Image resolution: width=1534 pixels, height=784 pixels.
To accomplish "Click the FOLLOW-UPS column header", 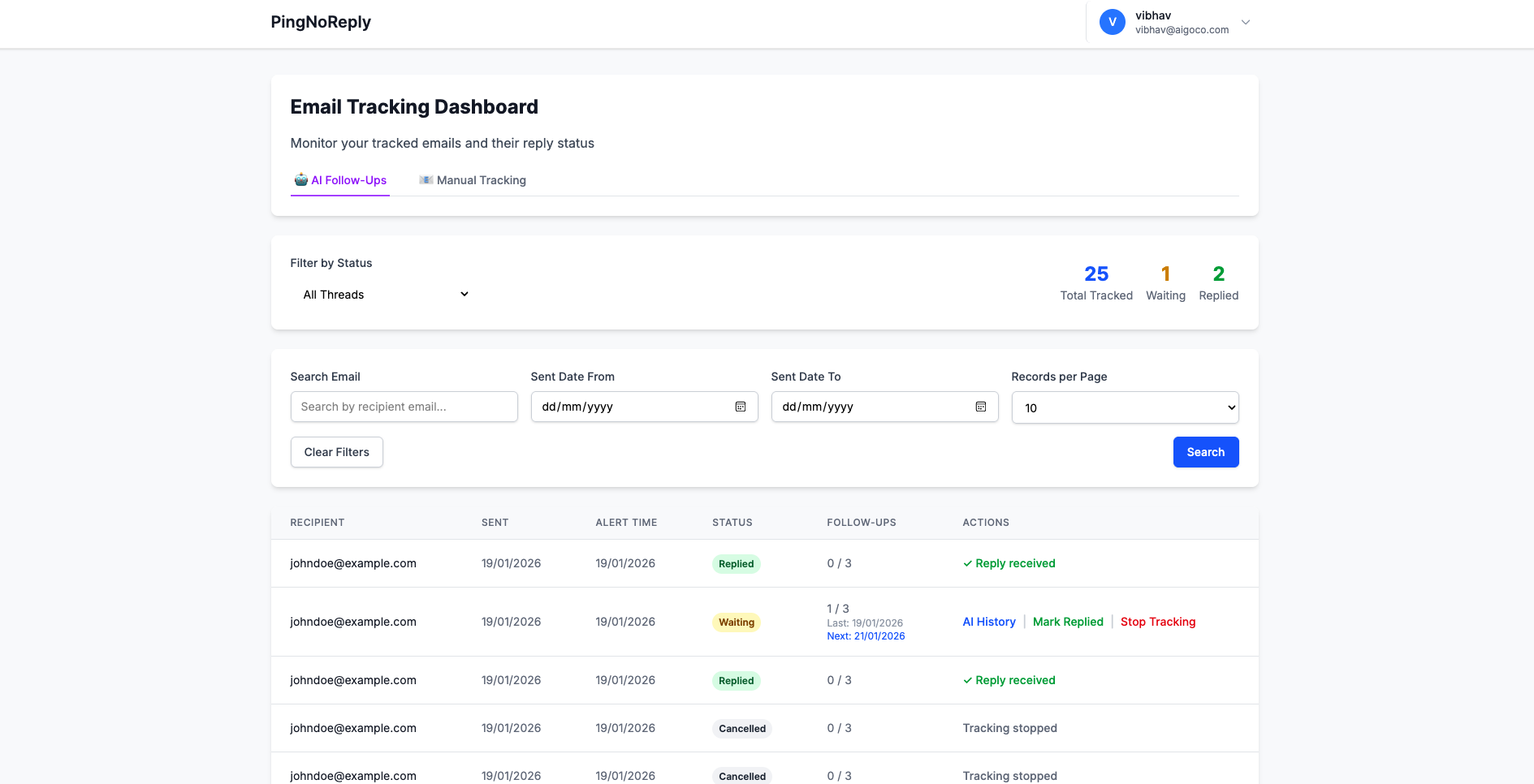I will pyautogui.click(x=862, y=523).
